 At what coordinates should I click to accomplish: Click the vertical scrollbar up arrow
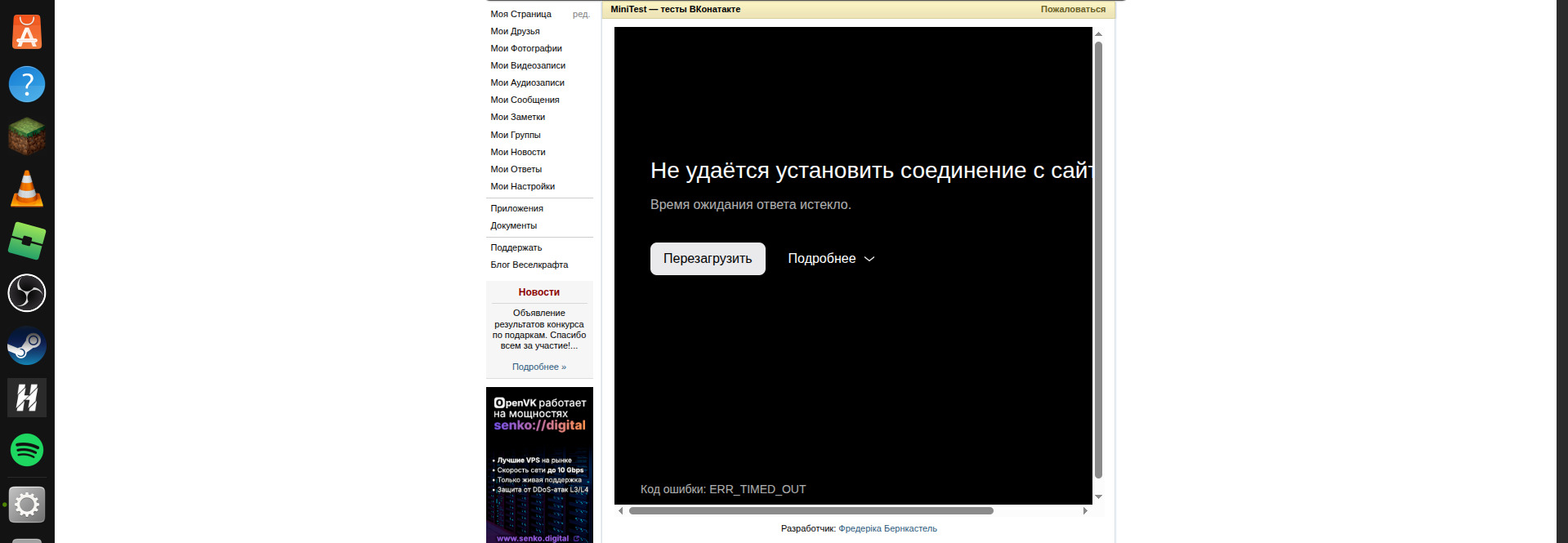(x=1098, y=33)
